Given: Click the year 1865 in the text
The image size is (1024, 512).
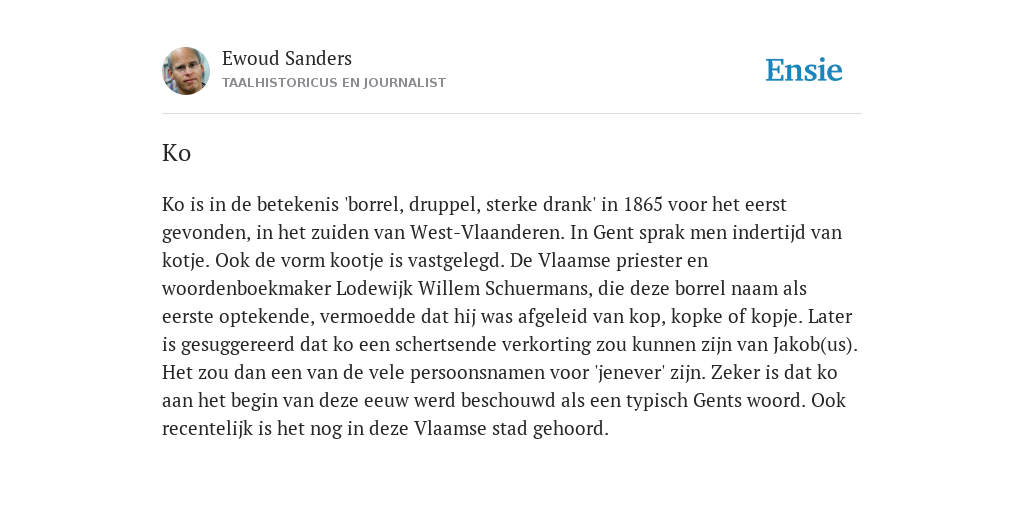Looking at the screenshot, I should [643, 204].
